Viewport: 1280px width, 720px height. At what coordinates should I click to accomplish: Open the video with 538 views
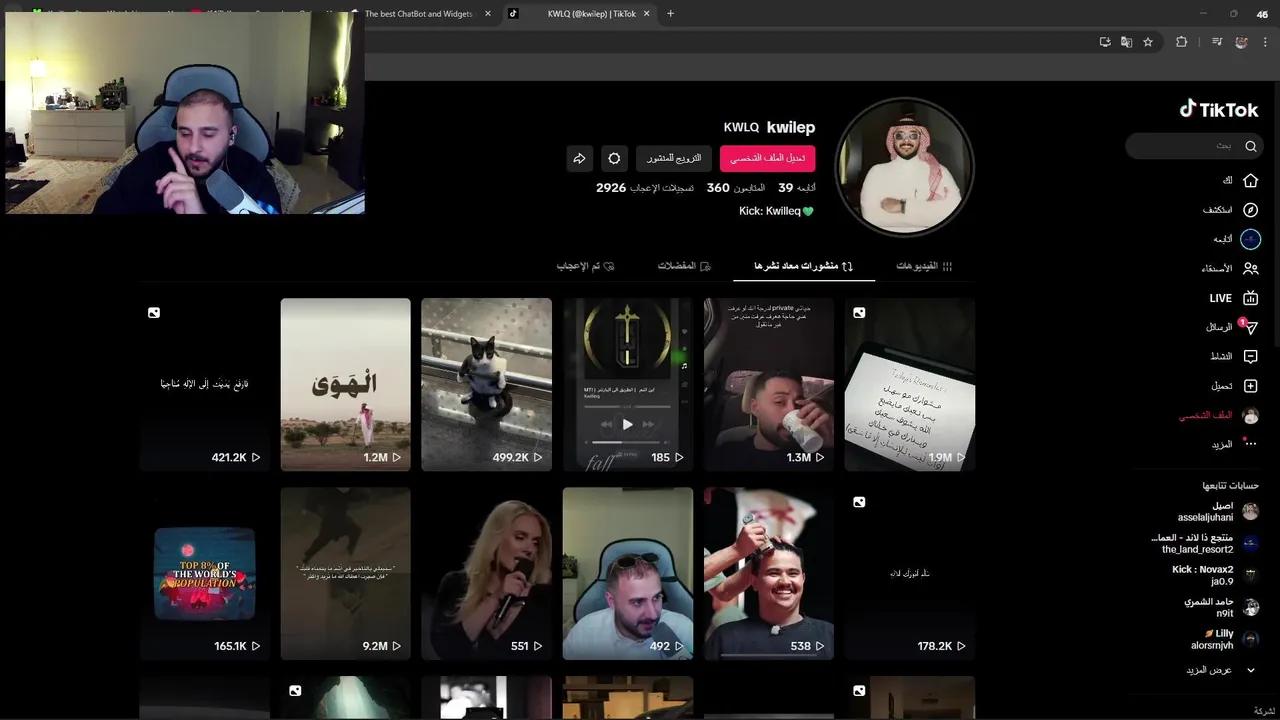769,574
